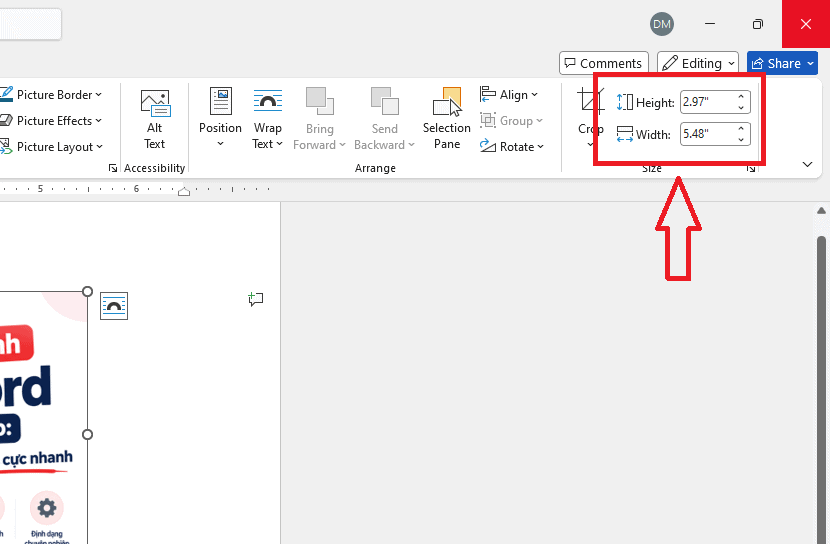Open the Rotate dropdown
The height and width of the screenshot is (544, 830).
pos(511,147)
